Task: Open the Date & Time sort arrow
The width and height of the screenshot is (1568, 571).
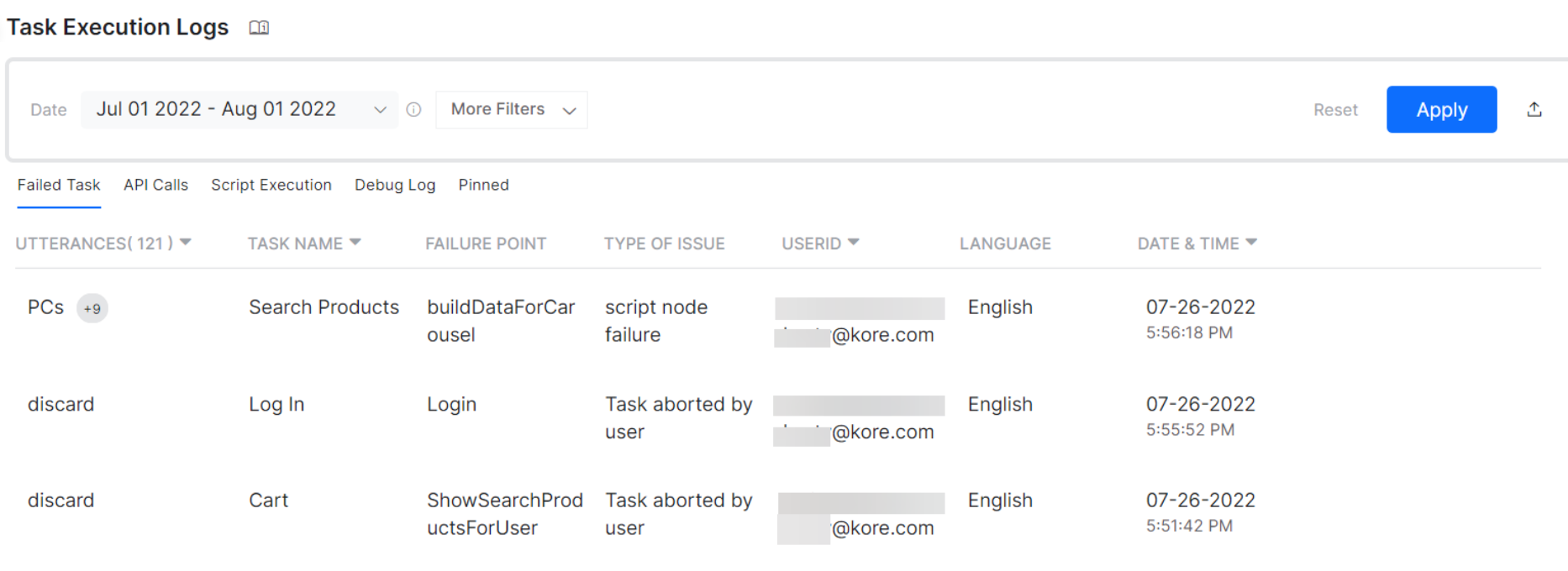Action: (1251, 243)
